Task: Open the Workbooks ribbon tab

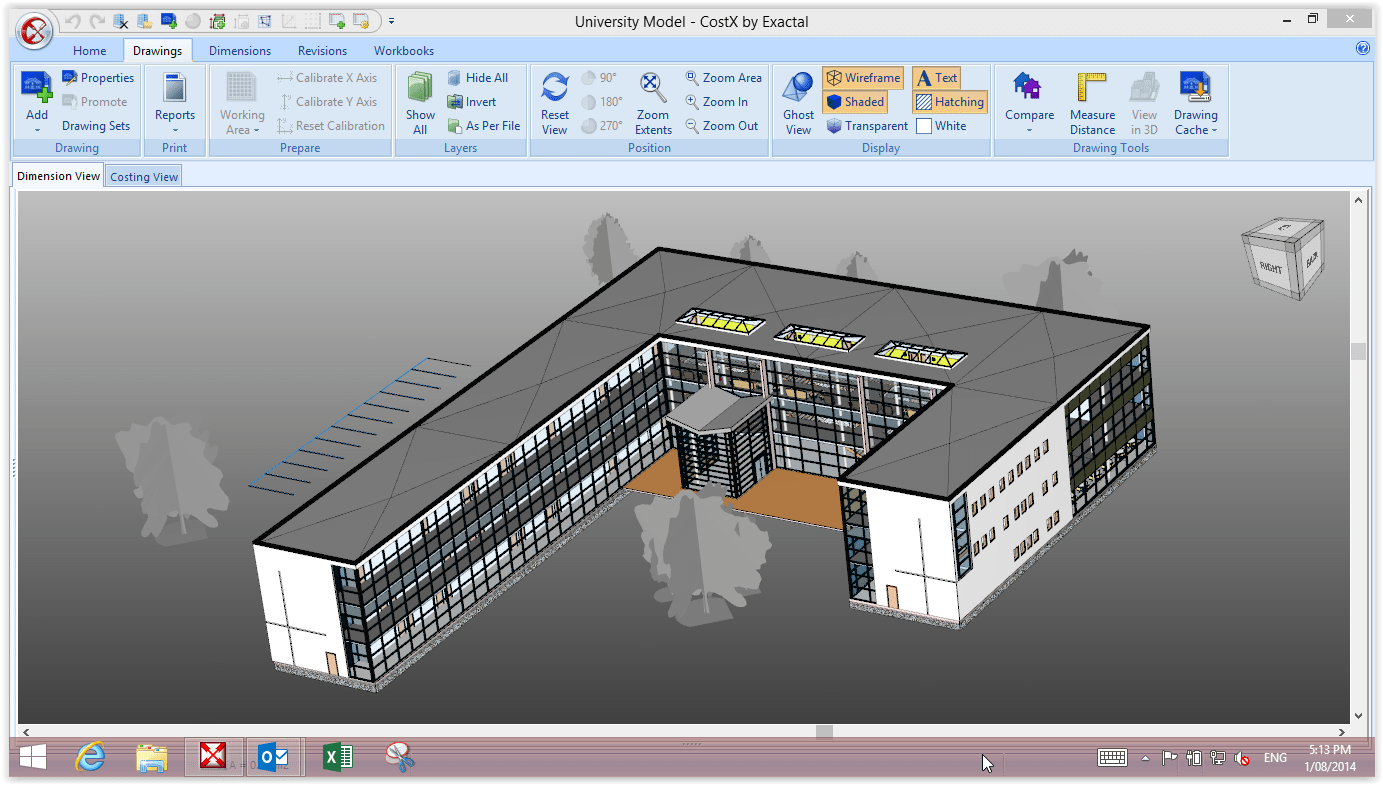Action: (404, 51)
